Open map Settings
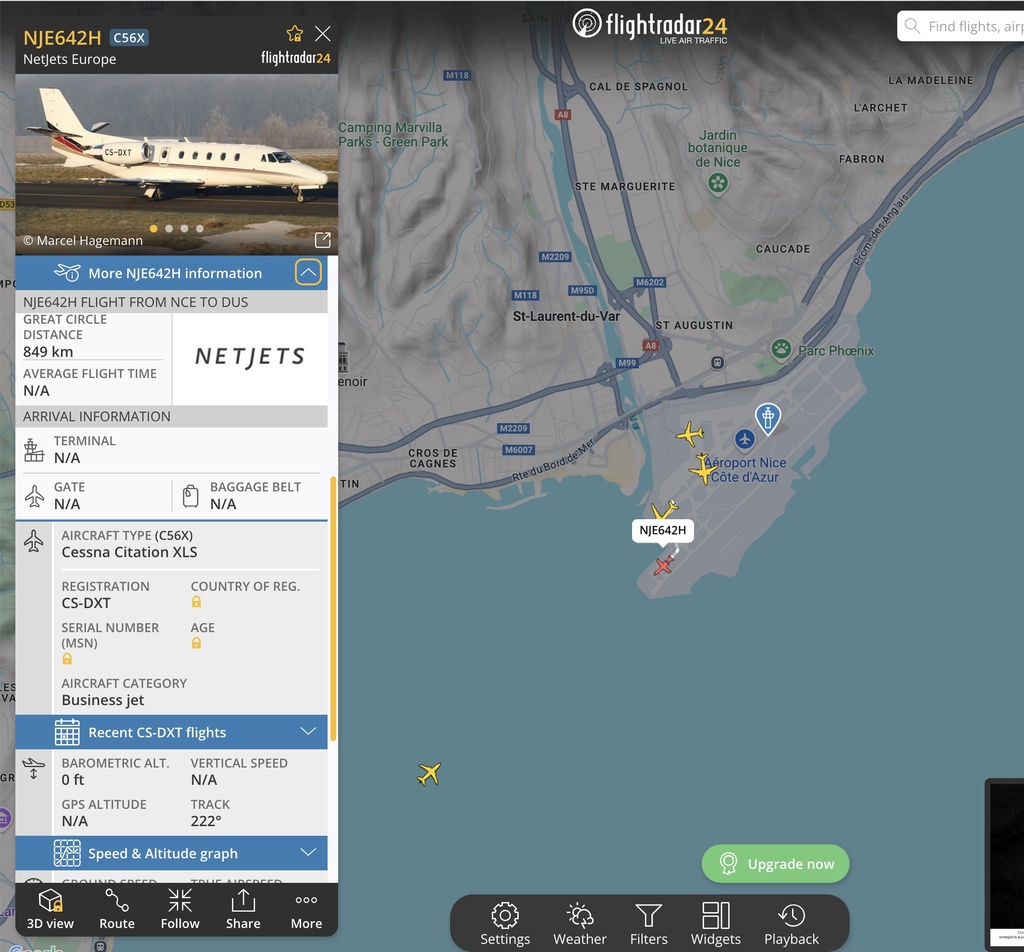The width and height of the screenshot is (1024, 952). (x=505, y=924)
